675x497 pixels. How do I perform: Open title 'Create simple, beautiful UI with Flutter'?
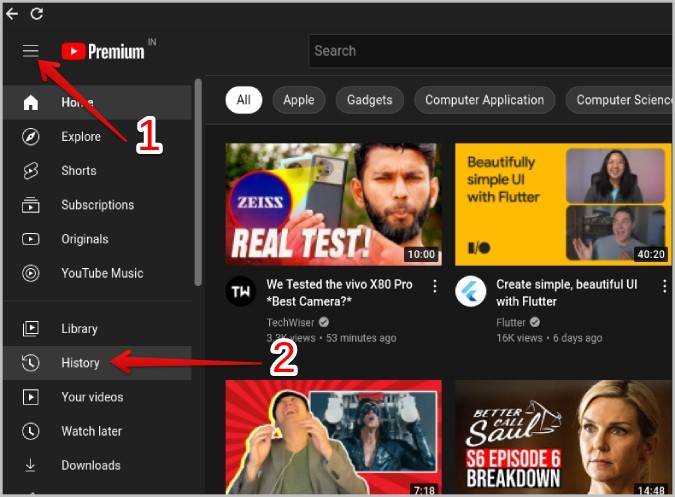point(567,293)
